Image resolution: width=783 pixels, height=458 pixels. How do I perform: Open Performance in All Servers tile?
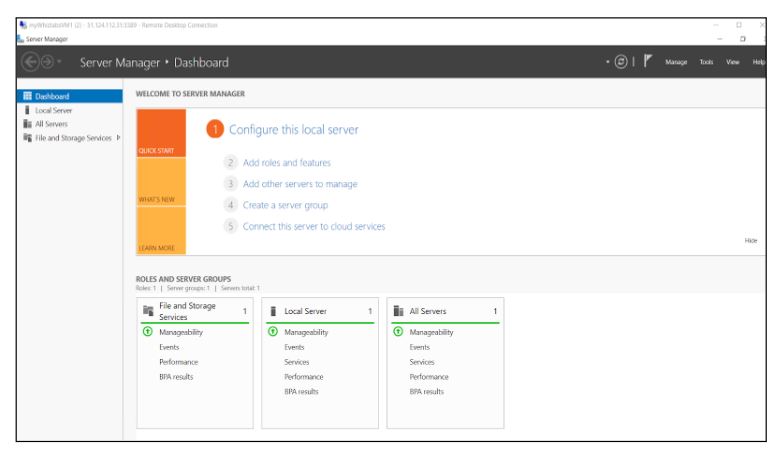coord(429,377)
